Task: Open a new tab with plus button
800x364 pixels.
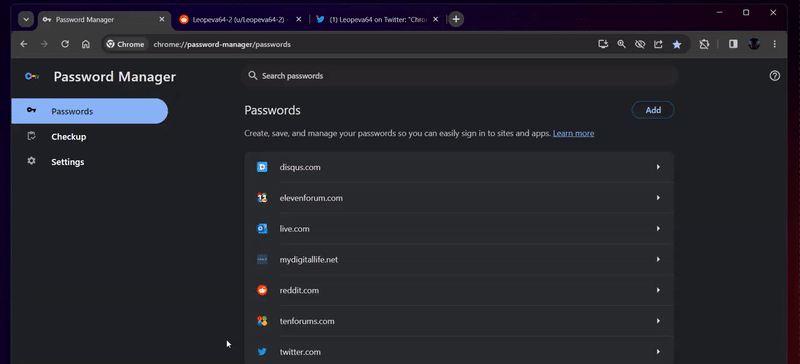Action: coord(456,19)
